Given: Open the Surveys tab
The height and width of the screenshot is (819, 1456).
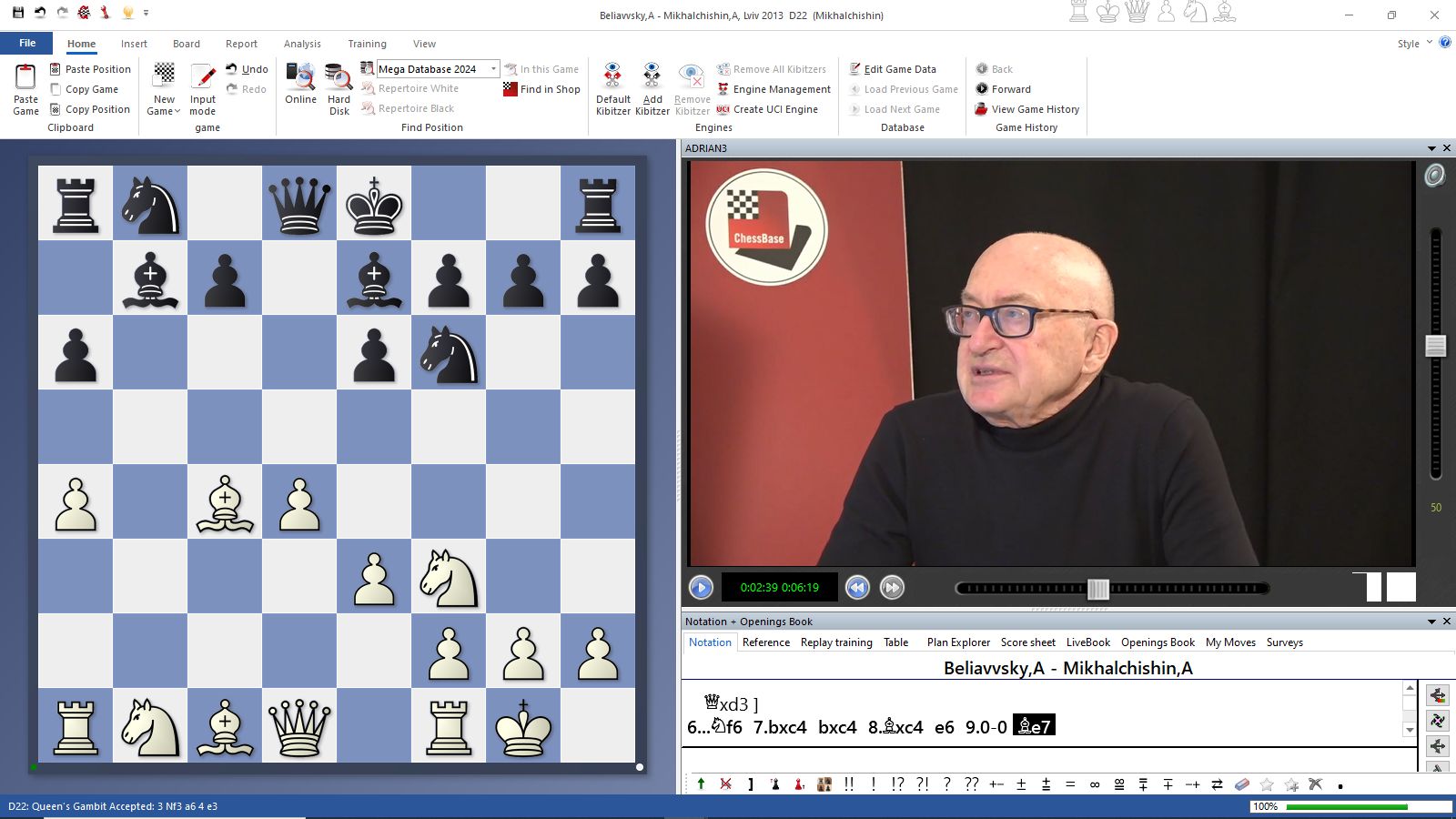Looking at the screenshot, I should pyautogui.click(x=1284, y=642).
